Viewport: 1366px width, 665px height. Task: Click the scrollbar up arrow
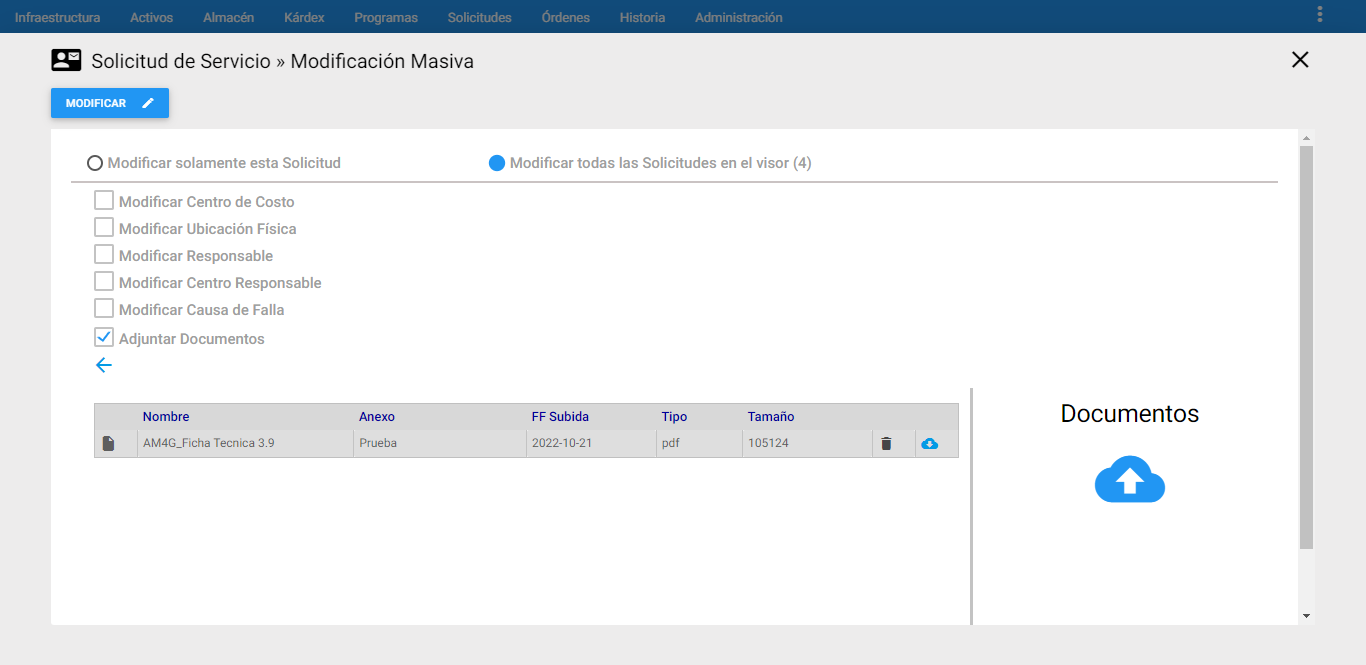point(1307,138)
